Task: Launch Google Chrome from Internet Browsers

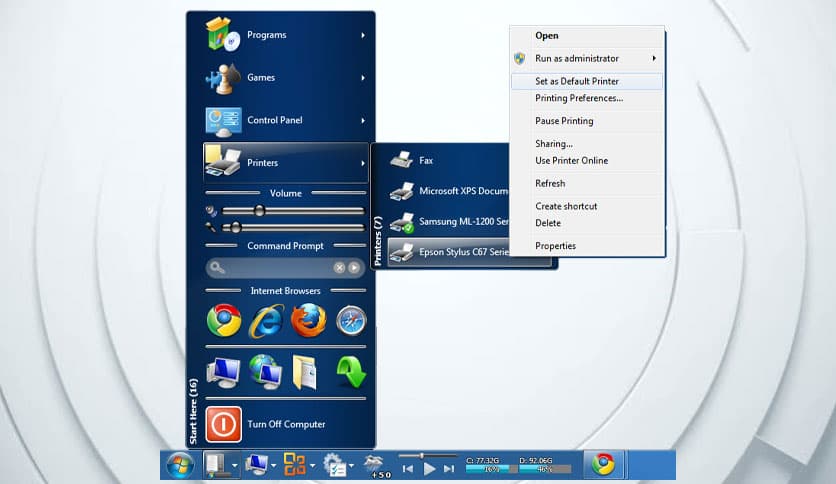Action: pyautogui.click(x=224, y=320)
